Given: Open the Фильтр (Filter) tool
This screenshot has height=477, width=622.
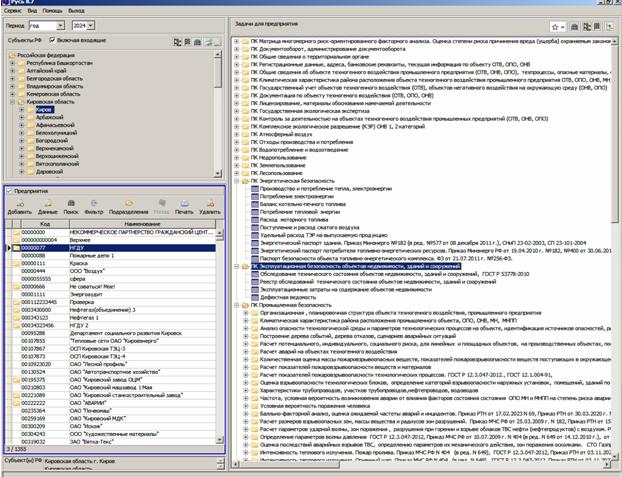Looking at the screenshot, I should (95, 203).
